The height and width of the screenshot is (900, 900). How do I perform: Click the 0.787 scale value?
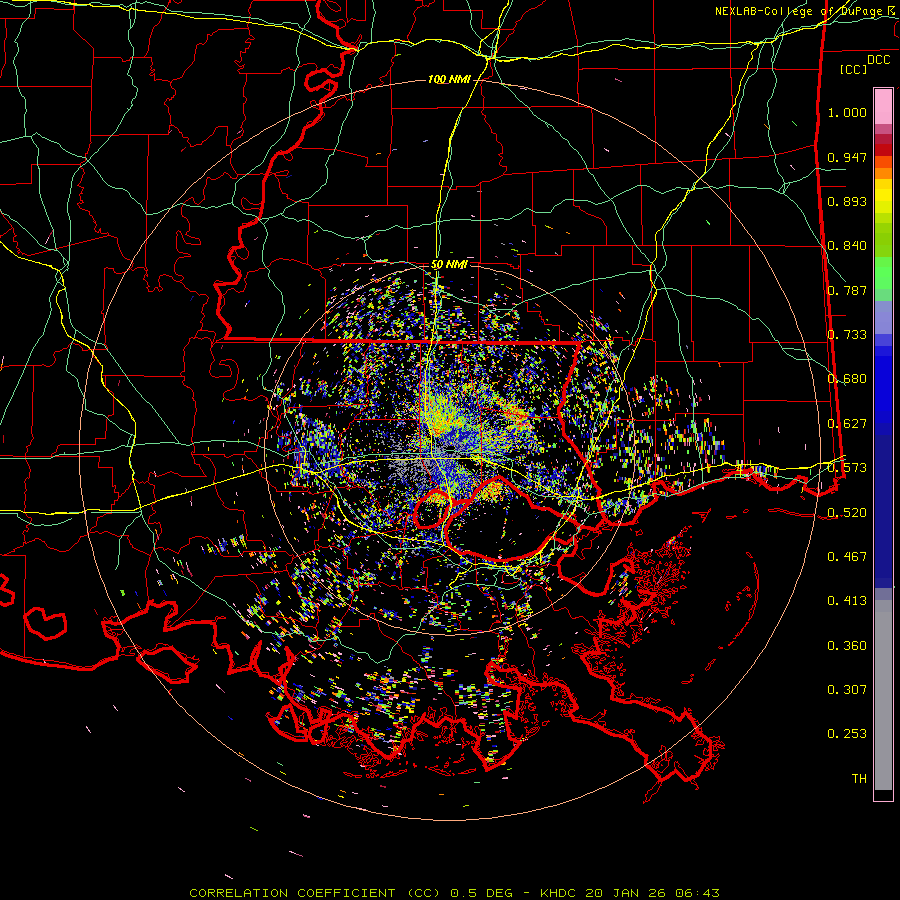[847, 290]
